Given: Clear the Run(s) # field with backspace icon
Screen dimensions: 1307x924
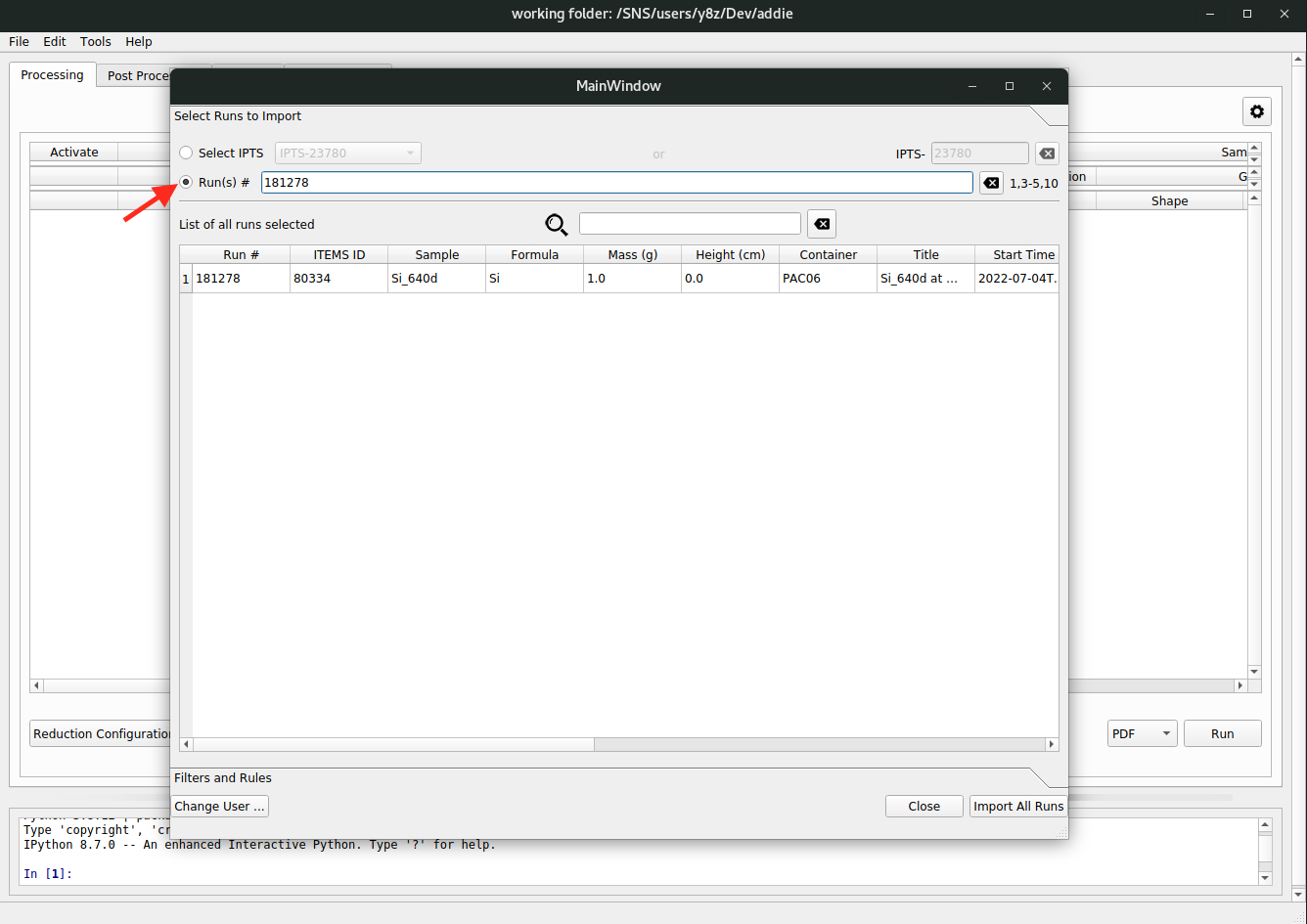Looking at the screenshot, I should (991, 183).
